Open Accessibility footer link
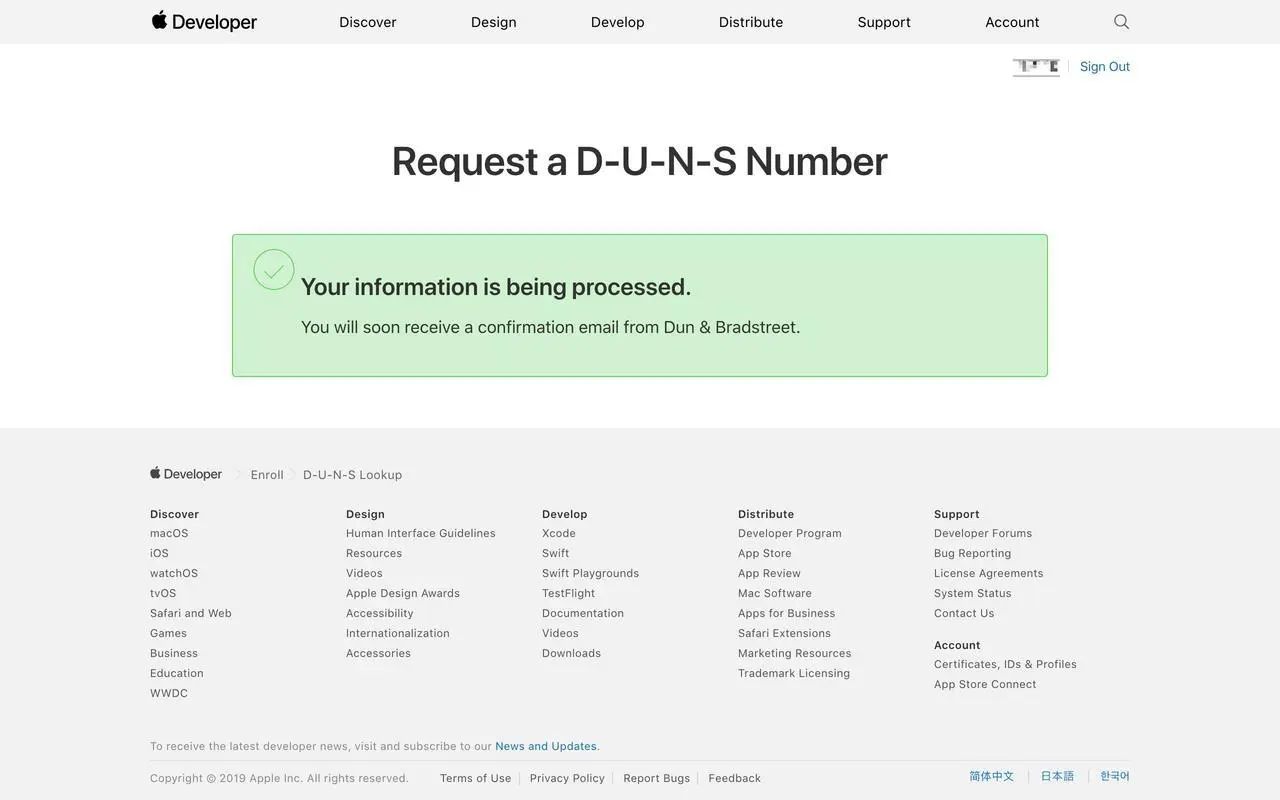 pyautogui.click(x=380, y=613)
